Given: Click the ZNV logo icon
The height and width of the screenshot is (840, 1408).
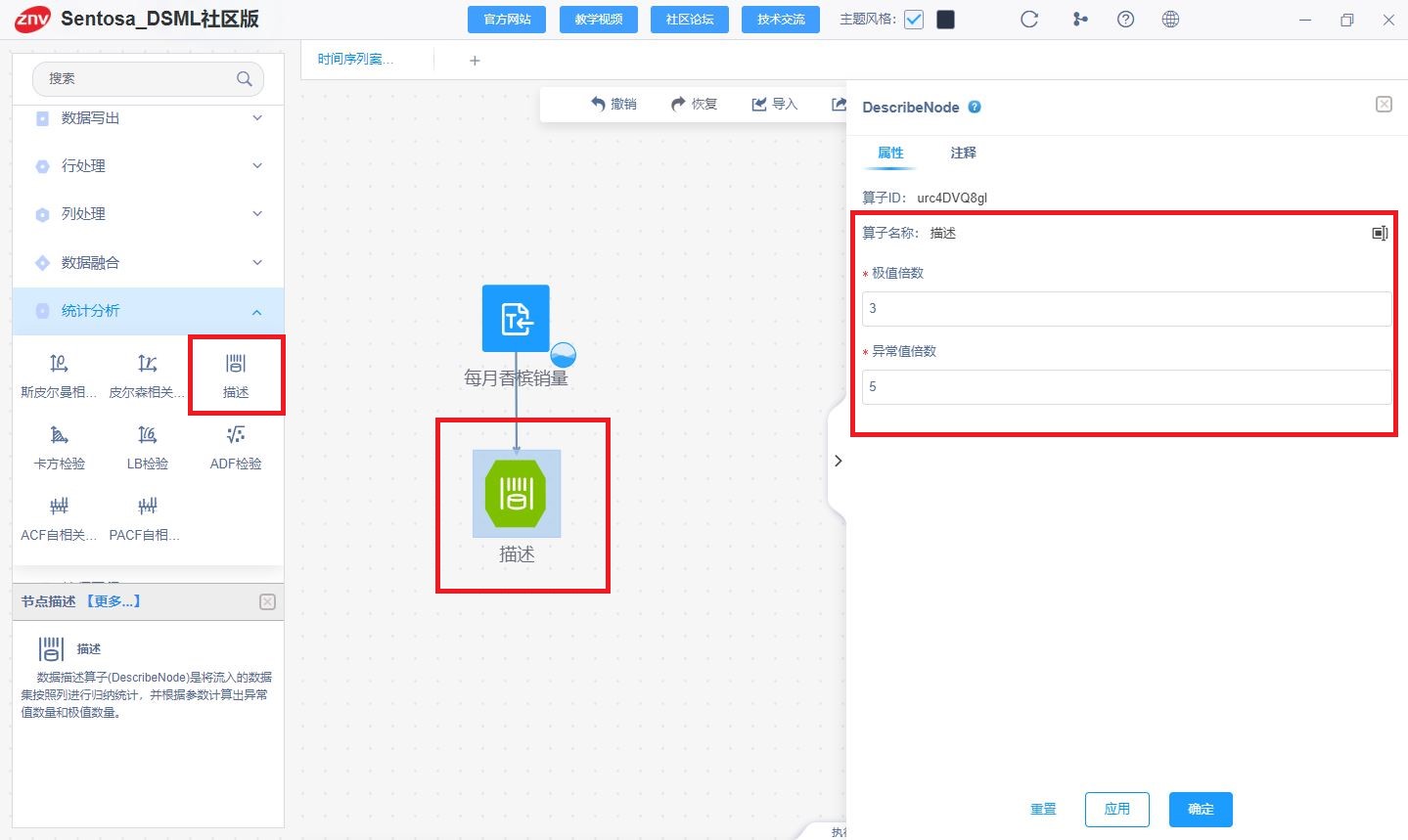Looking at the screenshot, I should pos(32,19).
